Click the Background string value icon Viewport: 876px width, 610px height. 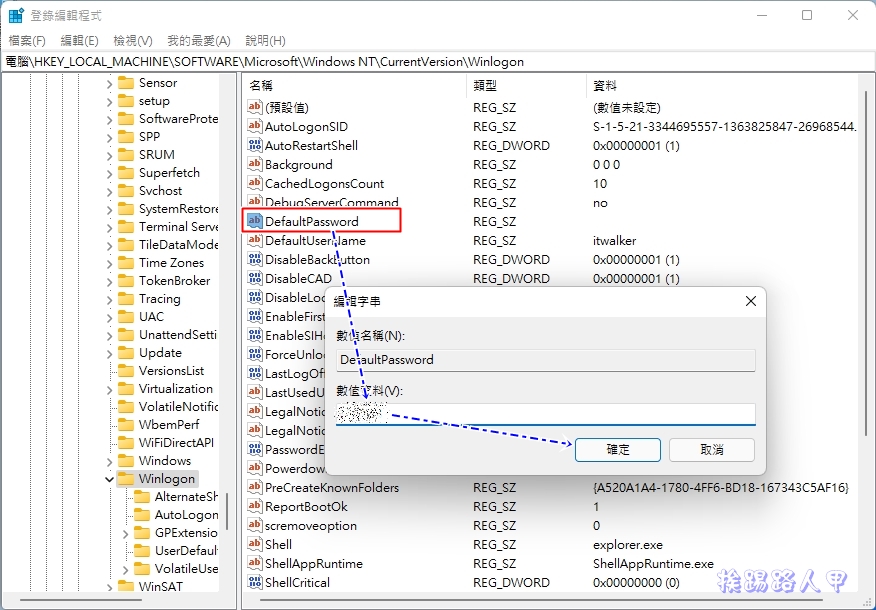click(255, 164)
